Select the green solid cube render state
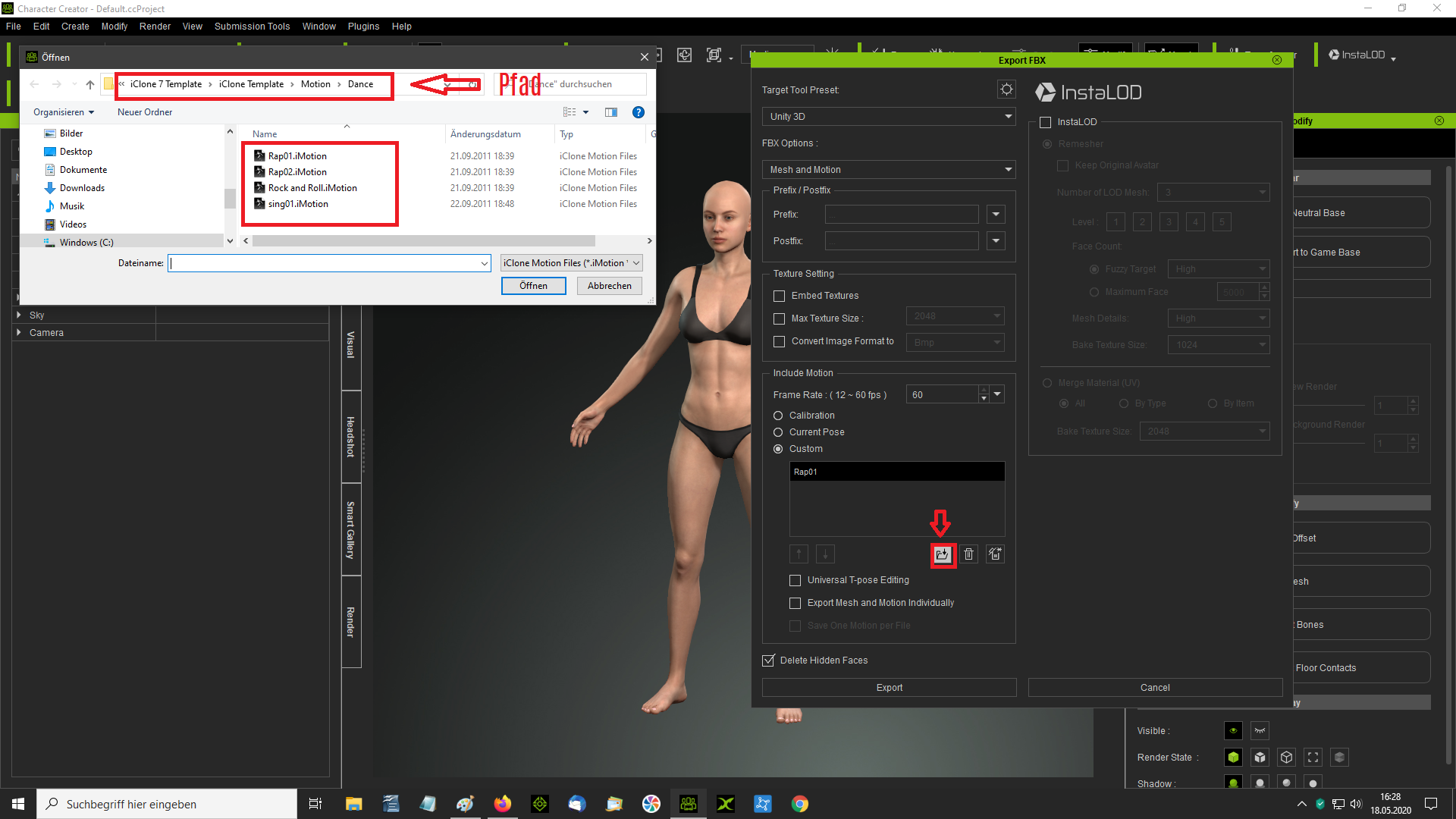This screenshot has width=1456, height=819. [x=1234, y=758]
